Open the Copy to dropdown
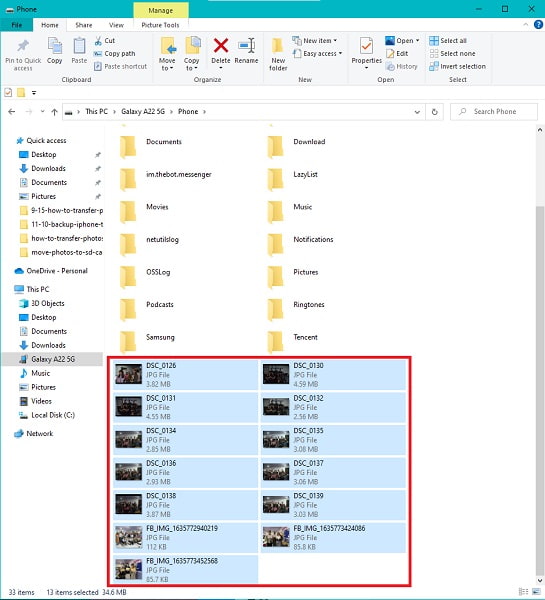This screenshot has height=600, width=545. (x=191, y=65)
